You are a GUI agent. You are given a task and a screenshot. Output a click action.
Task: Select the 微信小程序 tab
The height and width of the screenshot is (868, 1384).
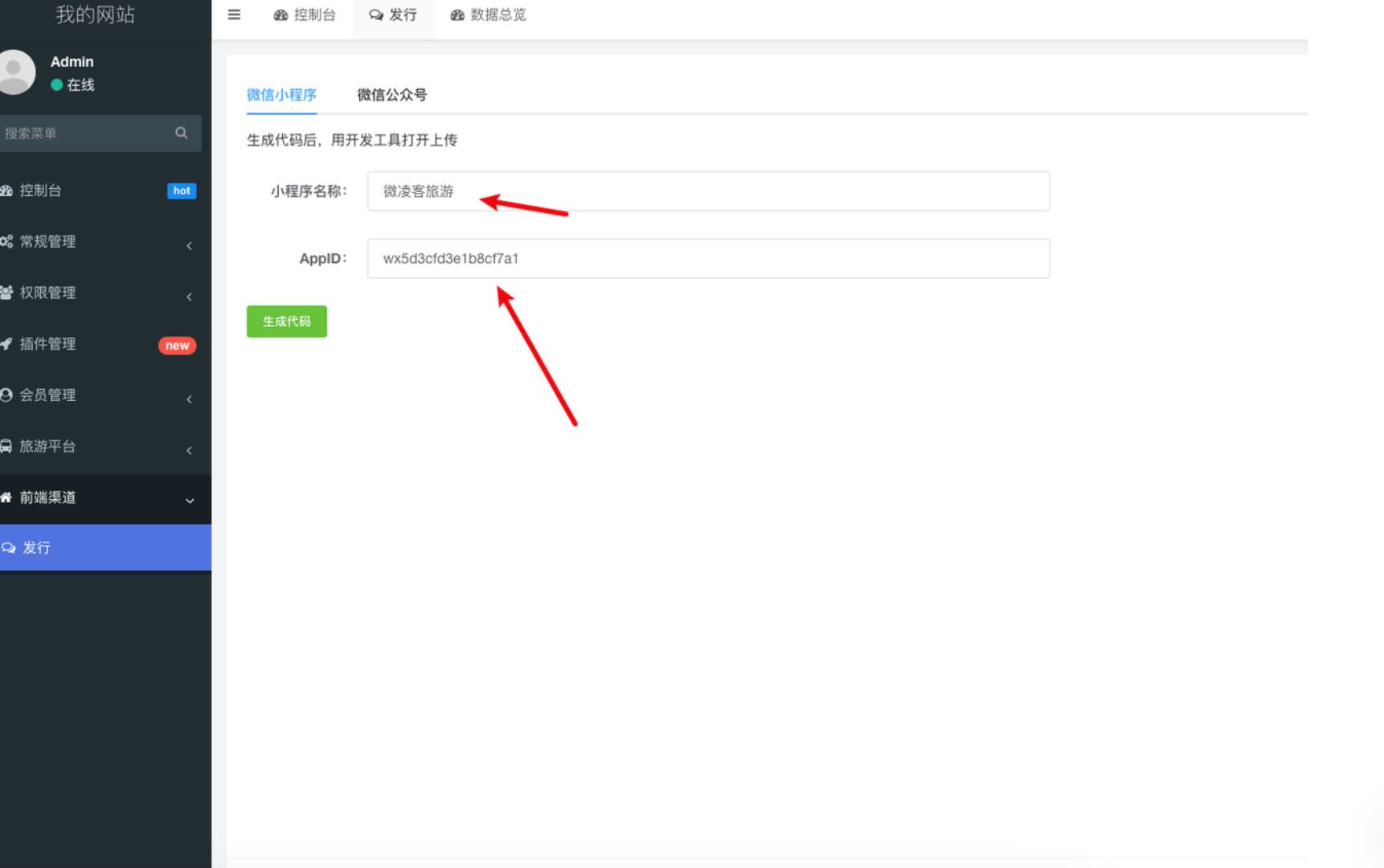(x=281, y=95)
